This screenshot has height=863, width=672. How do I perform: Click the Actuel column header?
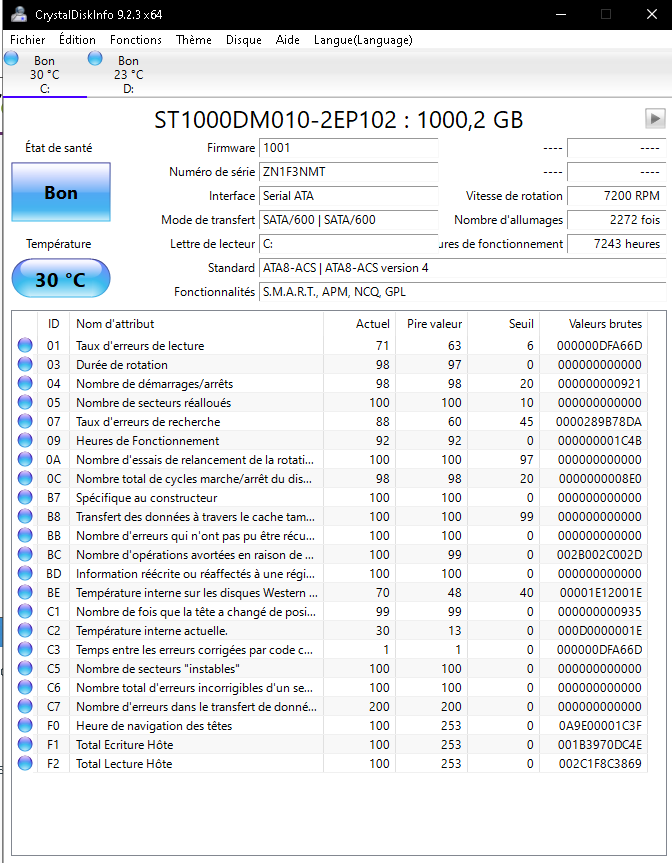point(359,324)
